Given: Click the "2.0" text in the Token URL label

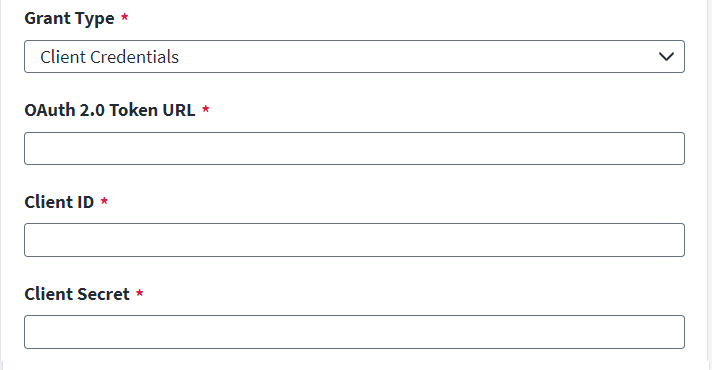Looking at the screenshot, I should 92,110.
